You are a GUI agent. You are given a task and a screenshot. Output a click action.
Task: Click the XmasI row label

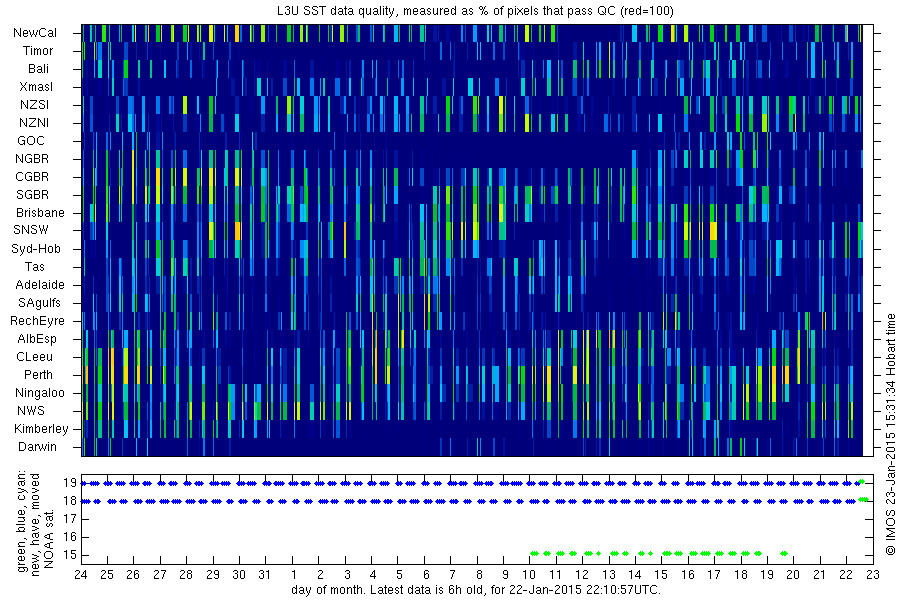tap(36, 87)
